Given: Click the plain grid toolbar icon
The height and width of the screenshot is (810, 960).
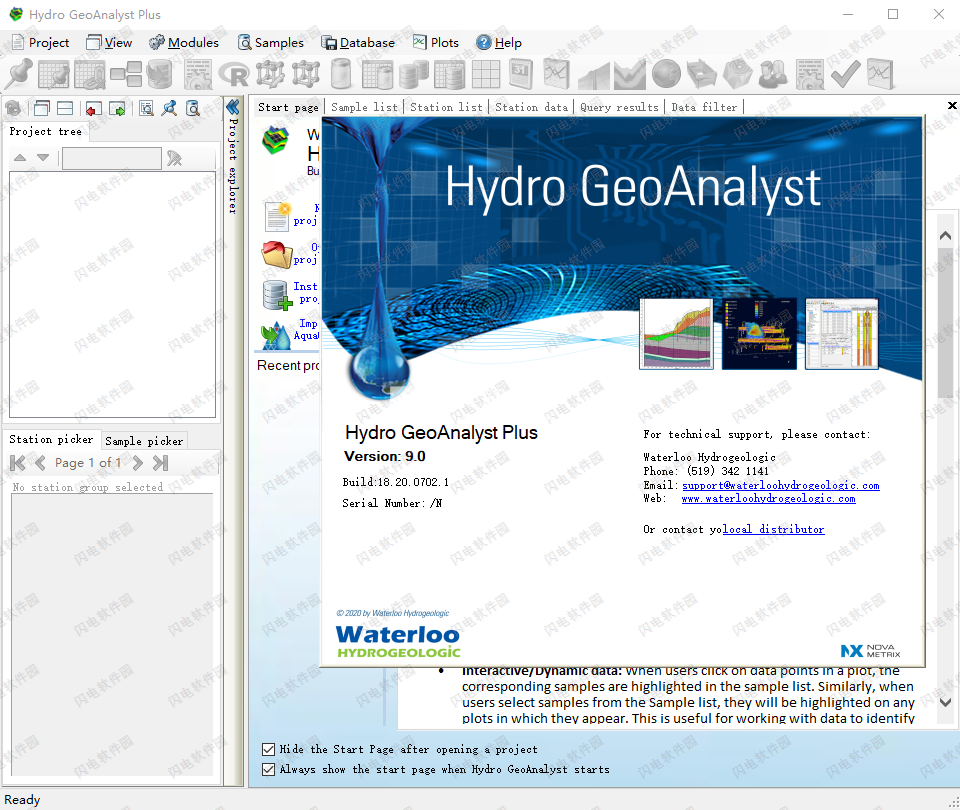Looking at the screenshot, I should pyautogui.click(x=486, y=74).
